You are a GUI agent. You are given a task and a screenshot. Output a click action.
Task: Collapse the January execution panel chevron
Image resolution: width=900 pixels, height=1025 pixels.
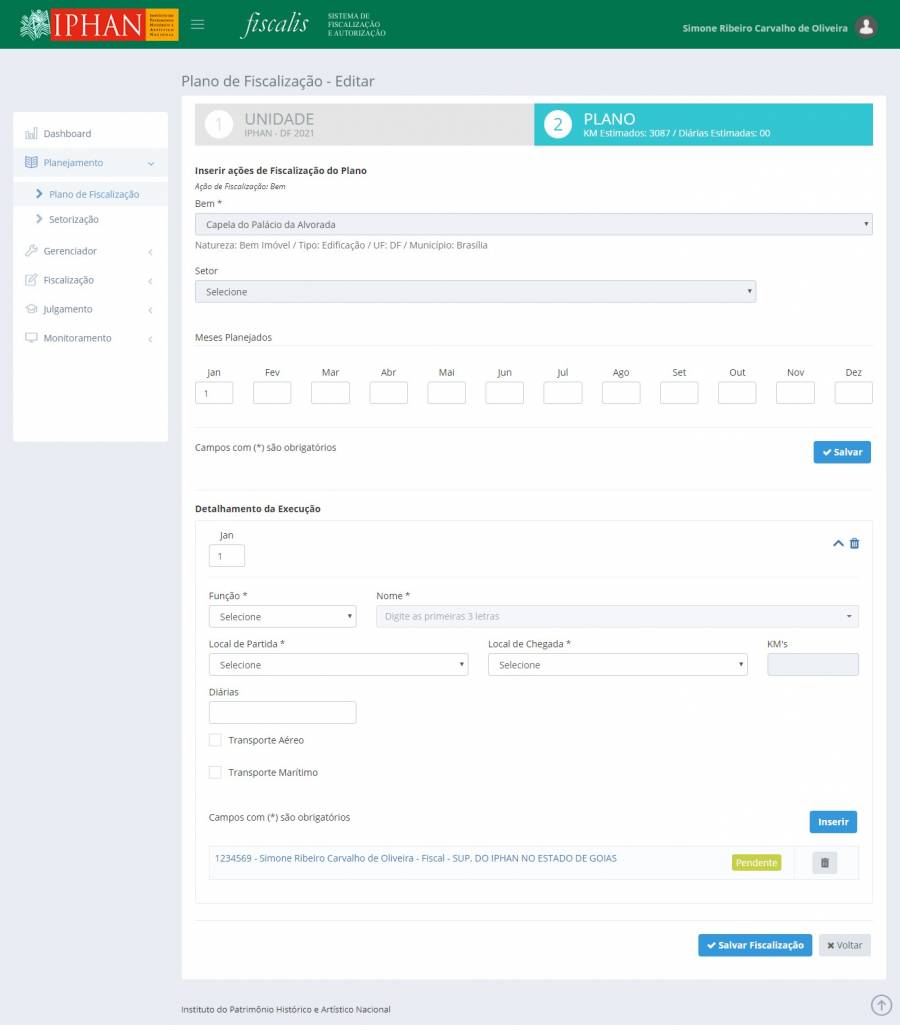[838, 543]
